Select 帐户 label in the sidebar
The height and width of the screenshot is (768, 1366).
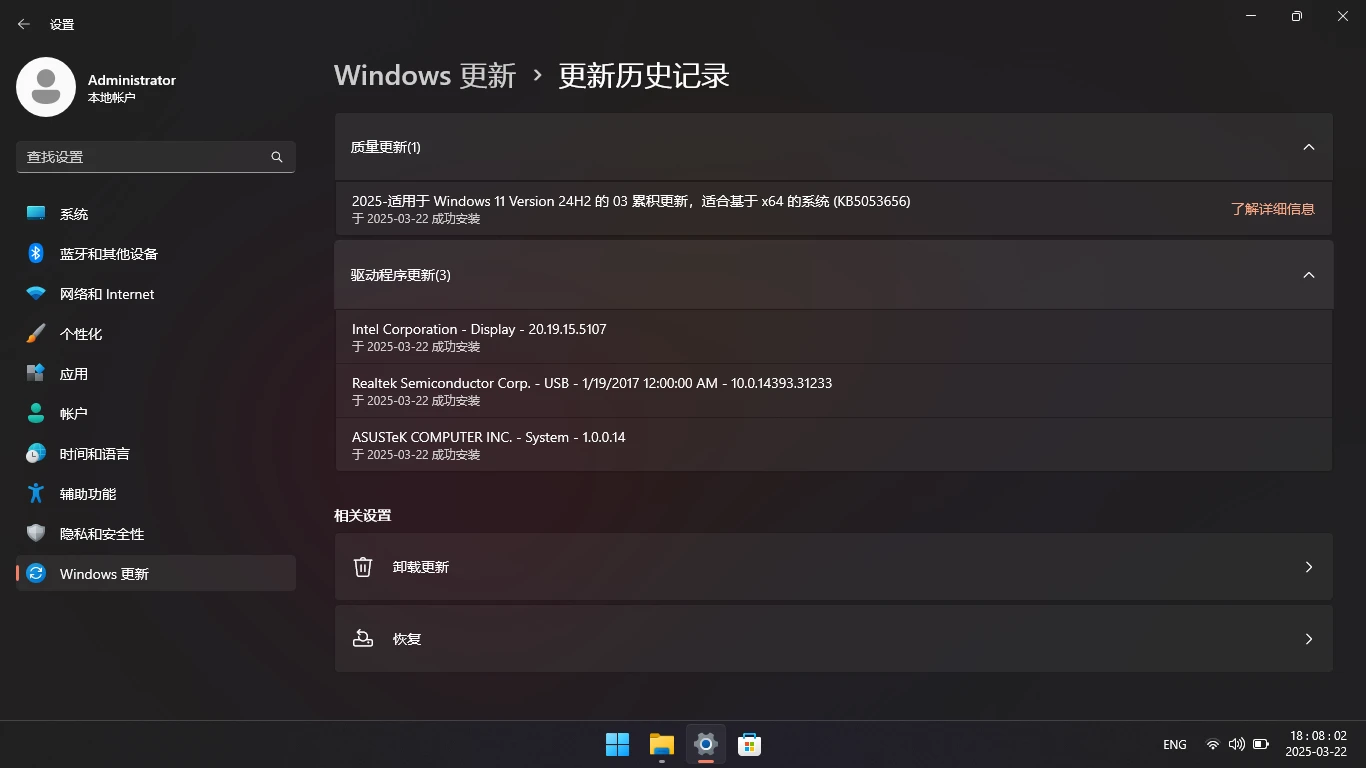point(74,414)
